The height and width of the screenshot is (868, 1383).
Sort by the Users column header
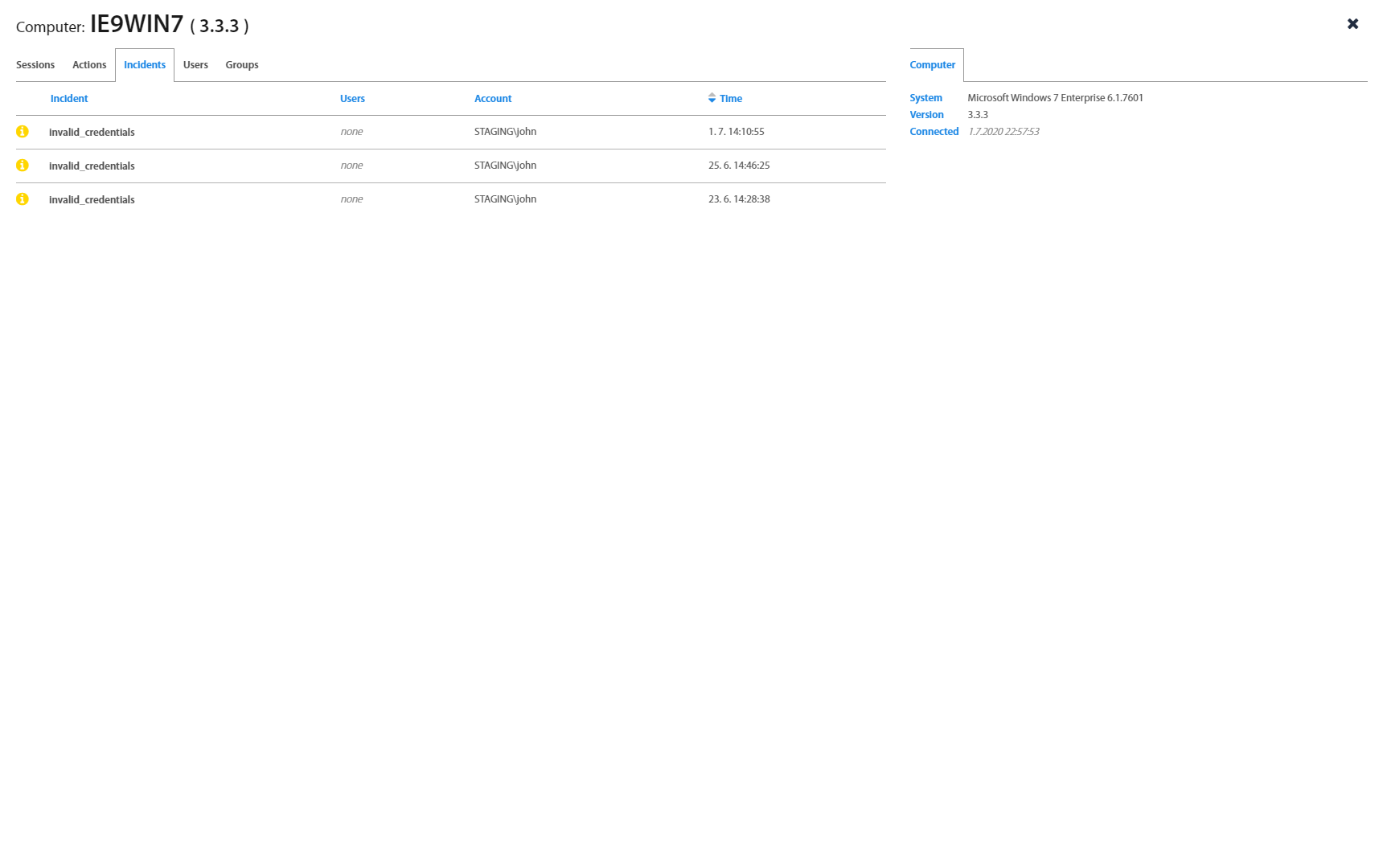[x=352, y=99]
